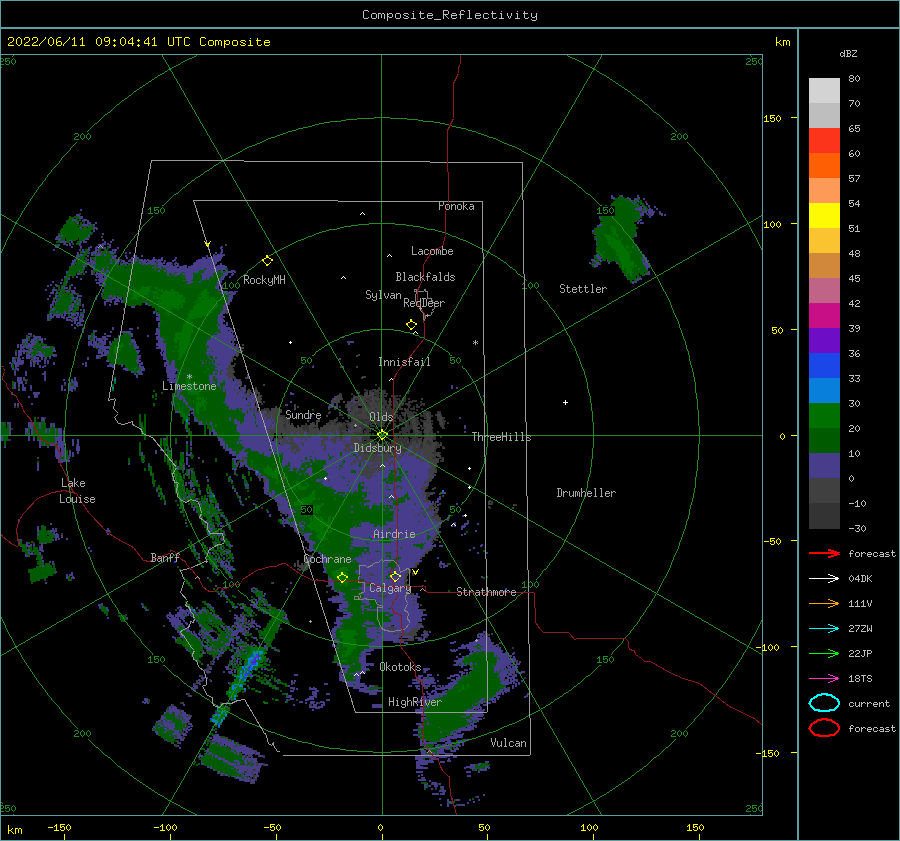Click the yellow diamond marker below Cochrane

pyautogui.click(x=342, y=577)
